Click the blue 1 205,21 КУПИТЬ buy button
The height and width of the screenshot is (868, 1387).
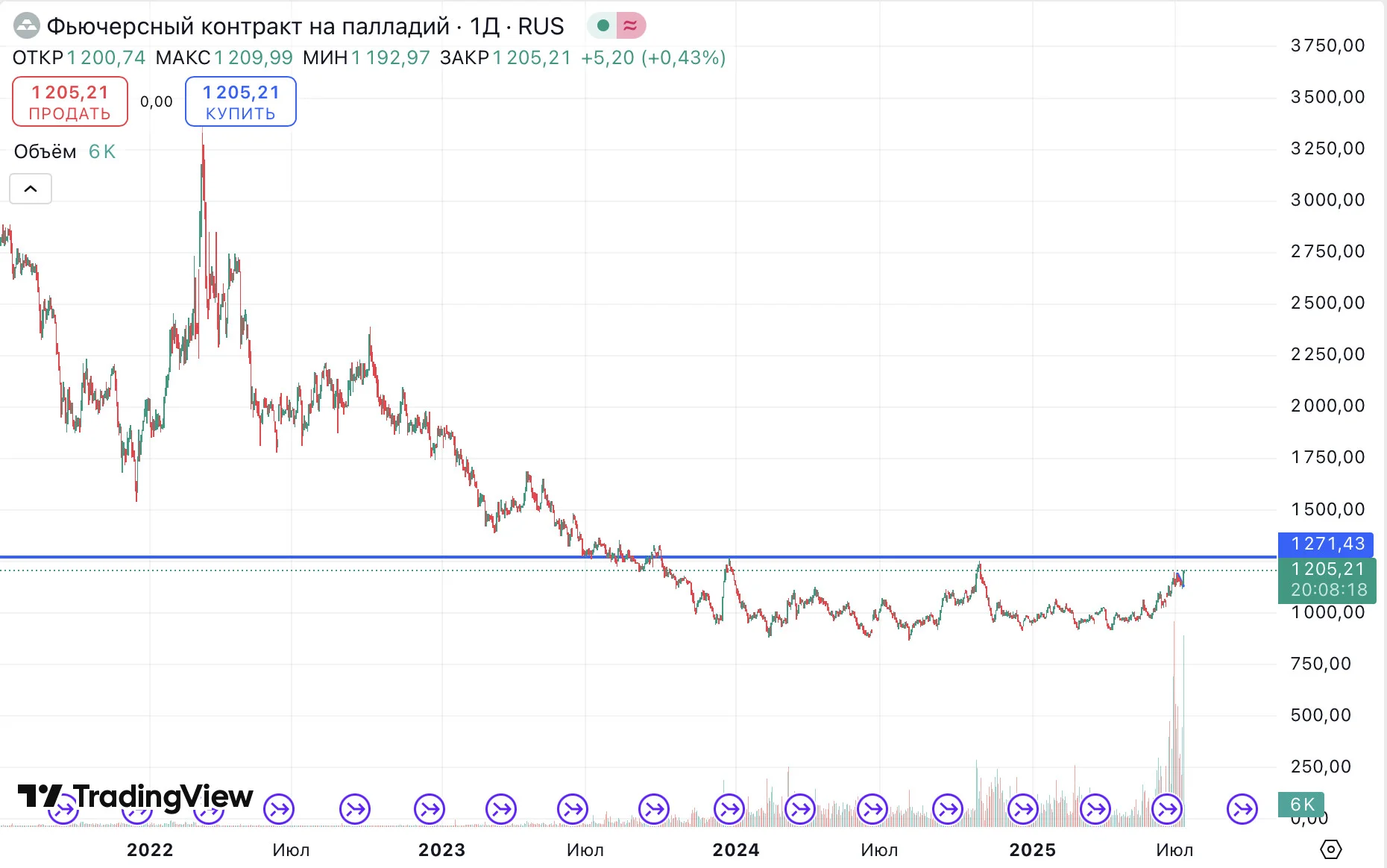tap(241, 101)
